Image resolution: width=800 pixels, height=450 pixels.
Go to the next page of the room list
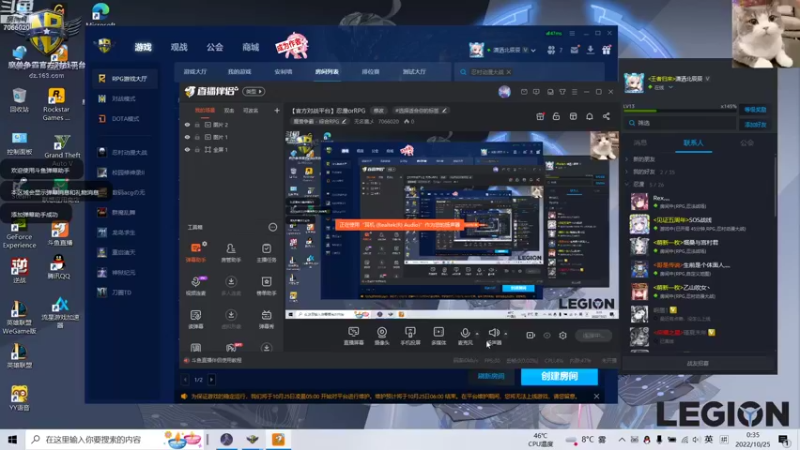click(x=211, y=380)
